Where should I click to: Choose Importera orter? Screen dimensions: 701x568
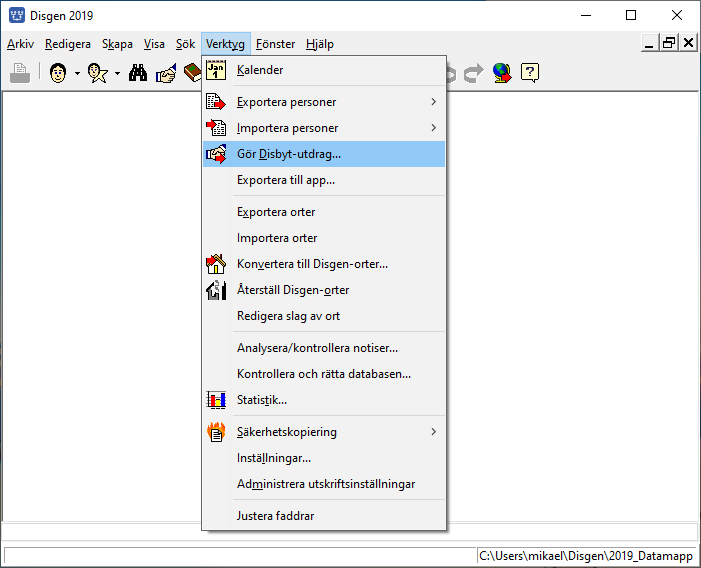click(324, 238)
